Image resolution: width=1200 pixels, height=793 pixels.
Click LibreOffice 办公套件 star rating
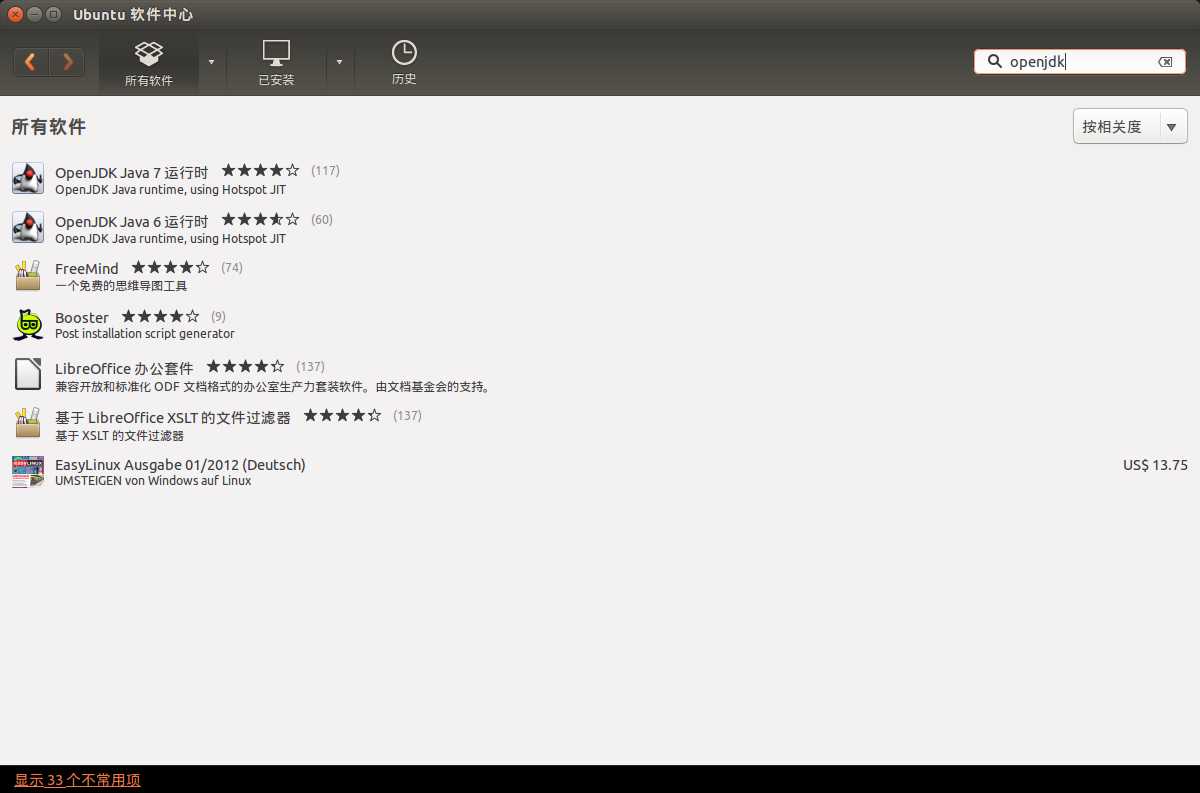pyautogui.click(x=246, y=366)
